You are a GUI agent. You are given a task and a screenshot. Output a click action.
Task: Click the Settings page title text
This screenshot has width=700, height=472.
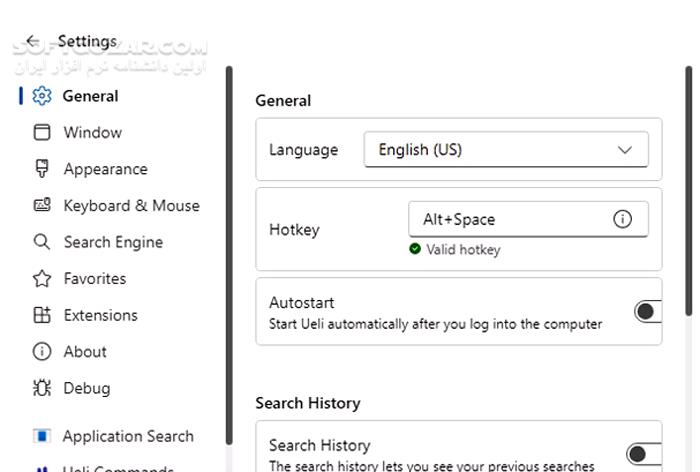point(88,41)
